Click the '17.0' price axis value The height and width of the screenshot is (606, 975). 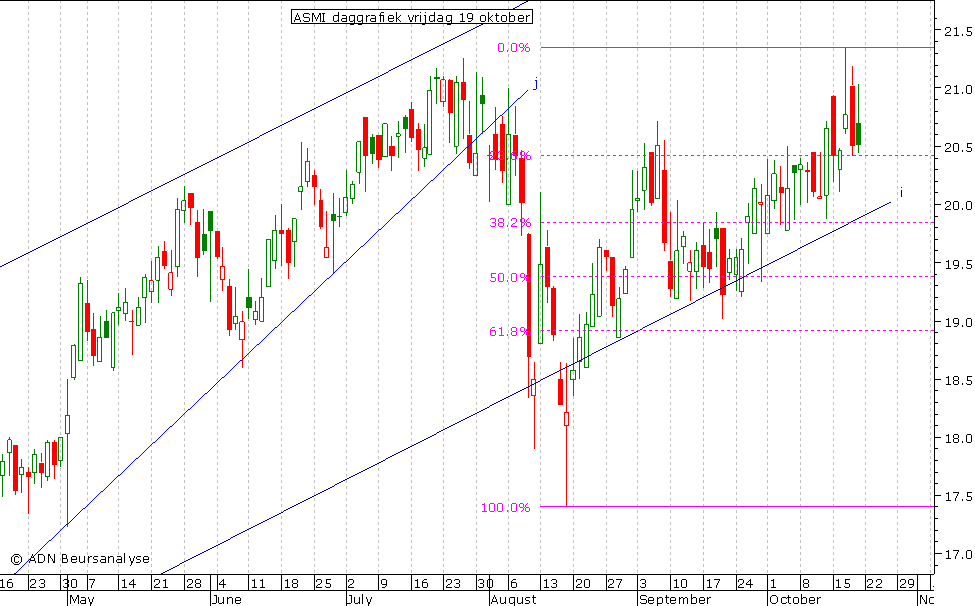[x=958, y=554]
